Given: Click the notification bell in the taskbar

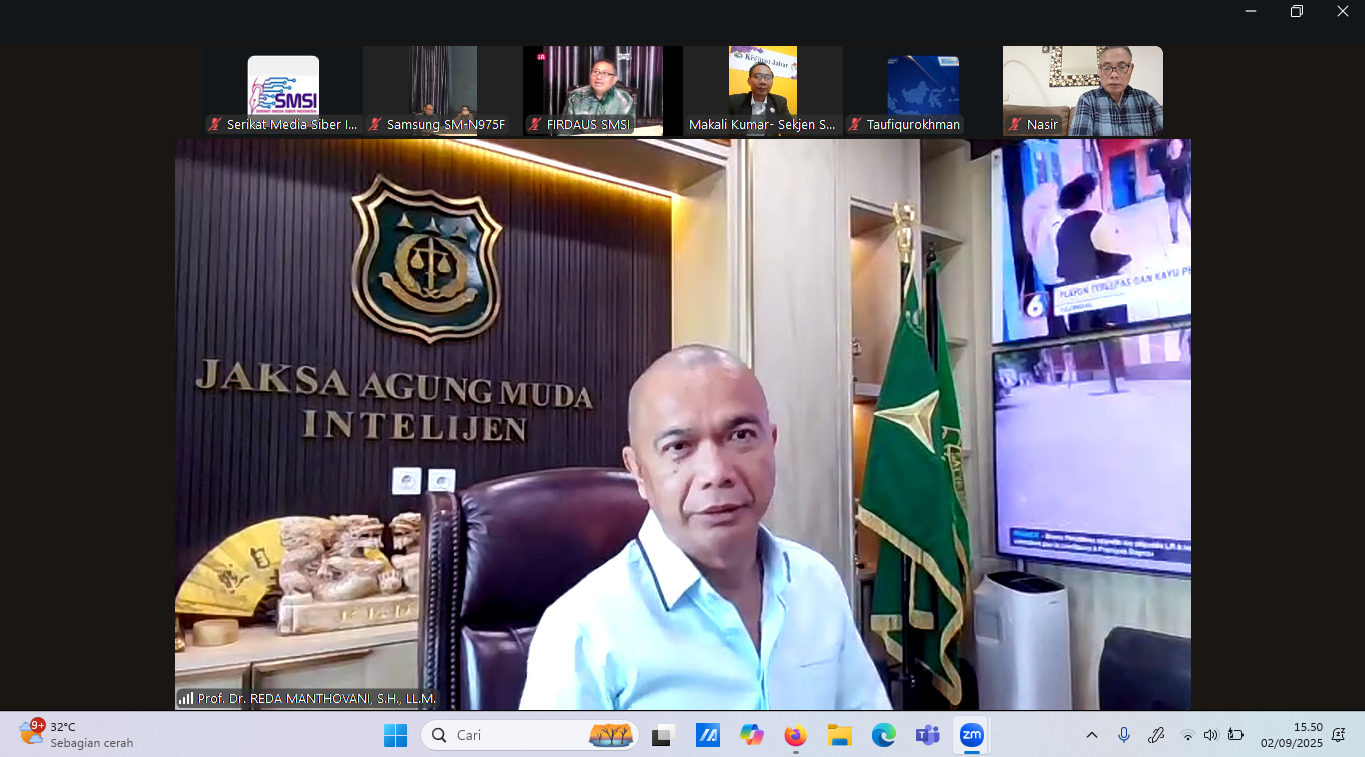Looking at the screenshot, I should tap(1338, 735).
